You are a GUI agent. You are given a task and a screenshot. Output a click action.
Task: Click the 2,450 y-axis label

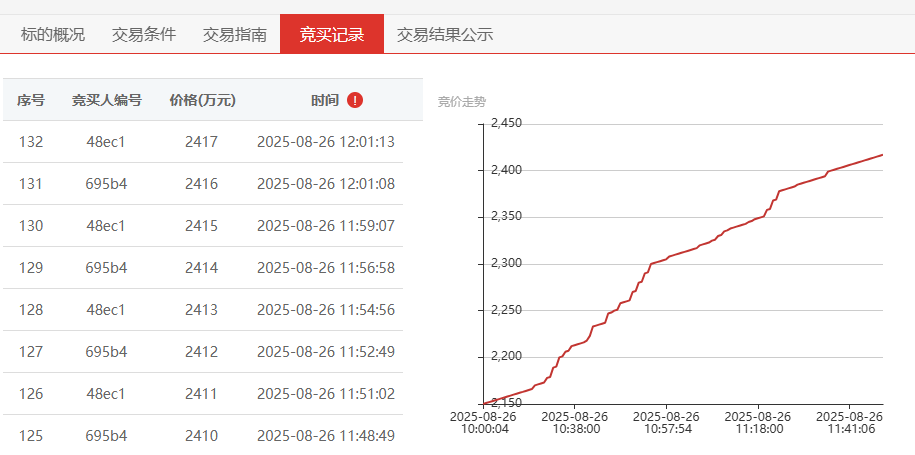[x=507, y=123]
